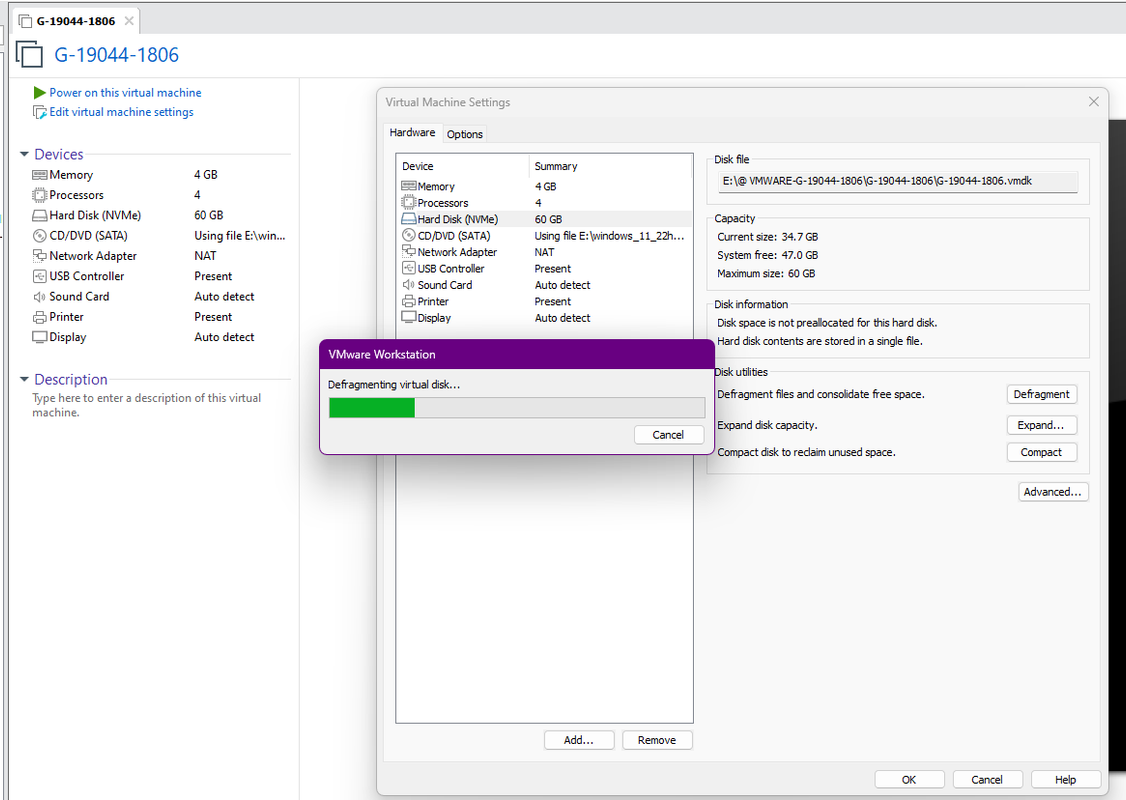Open Advanced... disk settings
The height and width of the screenshot is (800, 1126).
1053,492
